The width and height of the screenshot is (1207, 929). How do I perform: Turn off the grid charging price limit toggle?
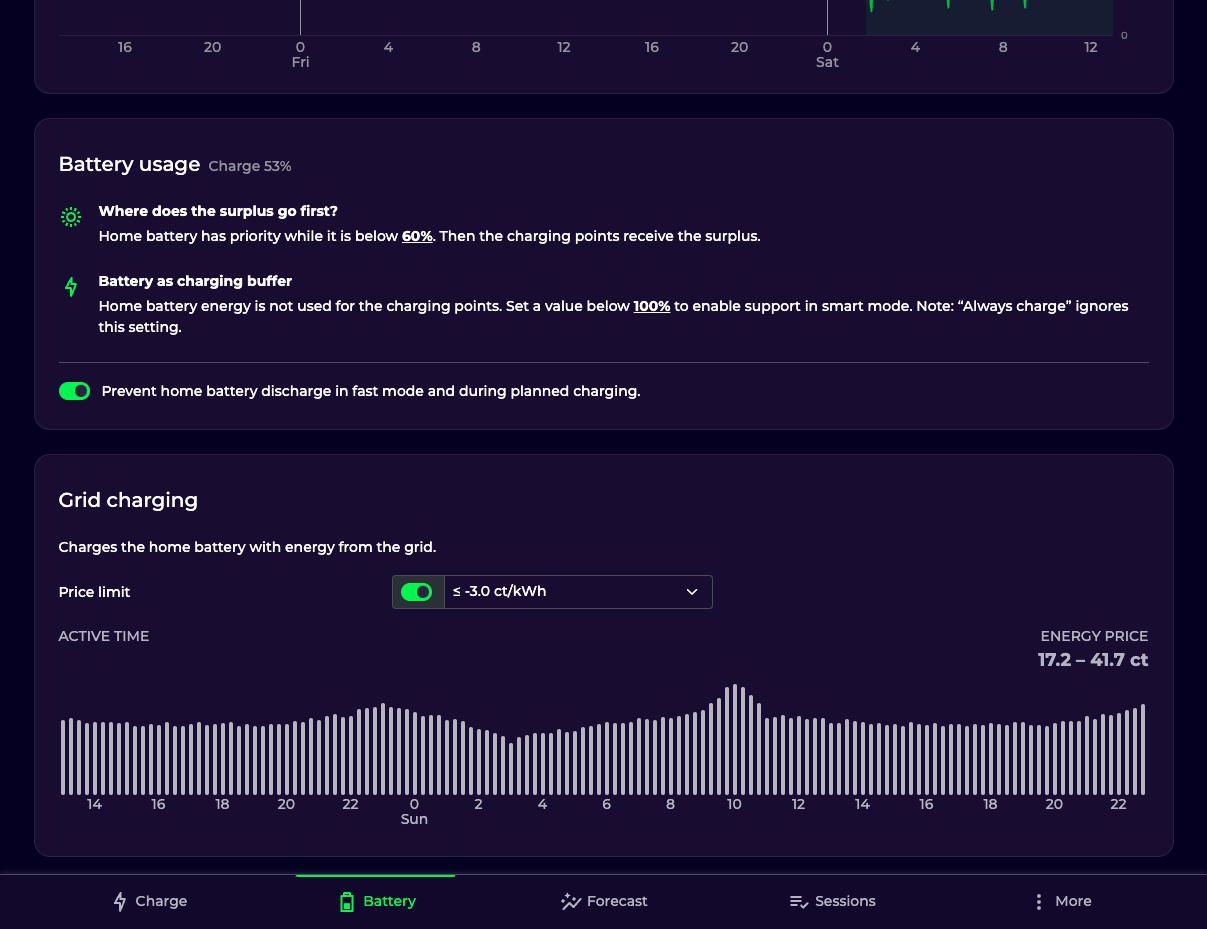coord(416,592)
